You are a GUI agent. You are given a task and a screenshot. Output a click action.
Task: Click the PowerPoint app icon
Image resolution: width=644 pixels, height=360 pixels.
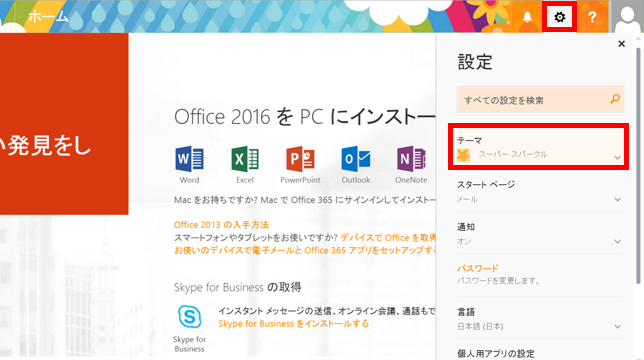coord(300,159)
